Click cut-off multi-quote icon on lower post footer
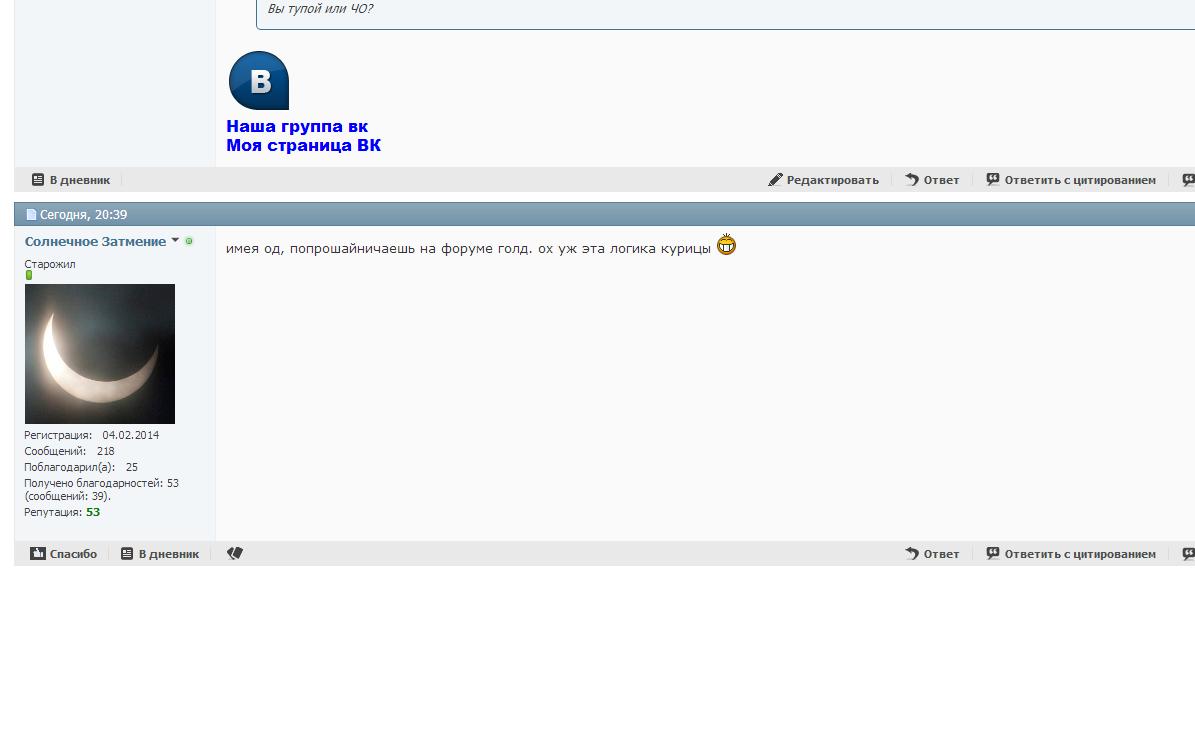The height and width of the screenshot is (740, 1195). pyautogui.click(x=1188, y=554)
